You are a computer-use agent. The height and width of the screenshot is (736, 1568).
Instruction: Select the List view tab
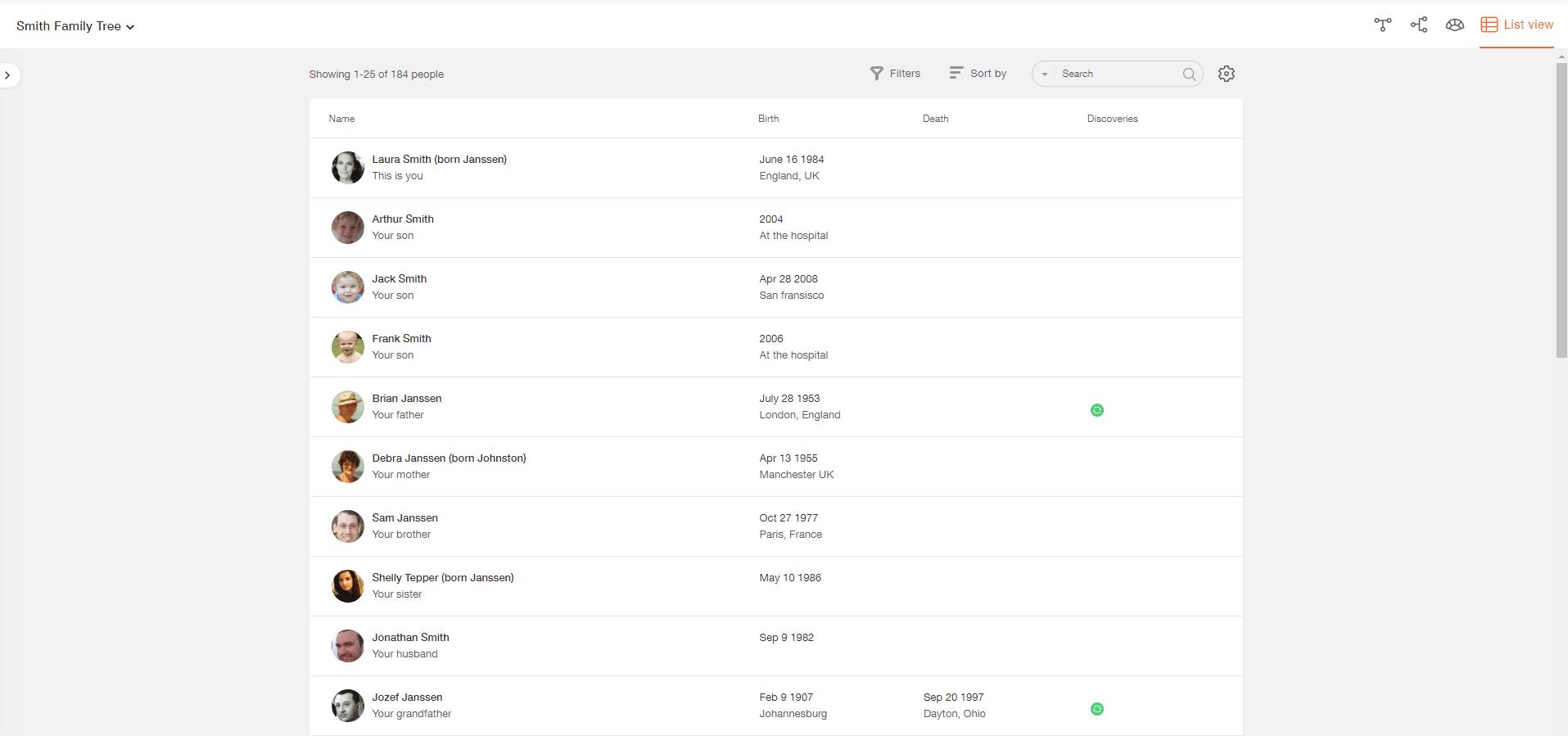pyautogui.click(x=1516, y=25)
